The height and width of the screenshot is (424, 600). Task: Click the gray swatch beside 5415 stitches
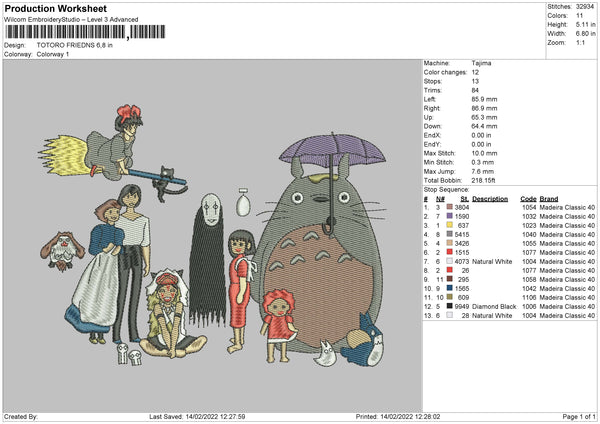tap(450, 234)
